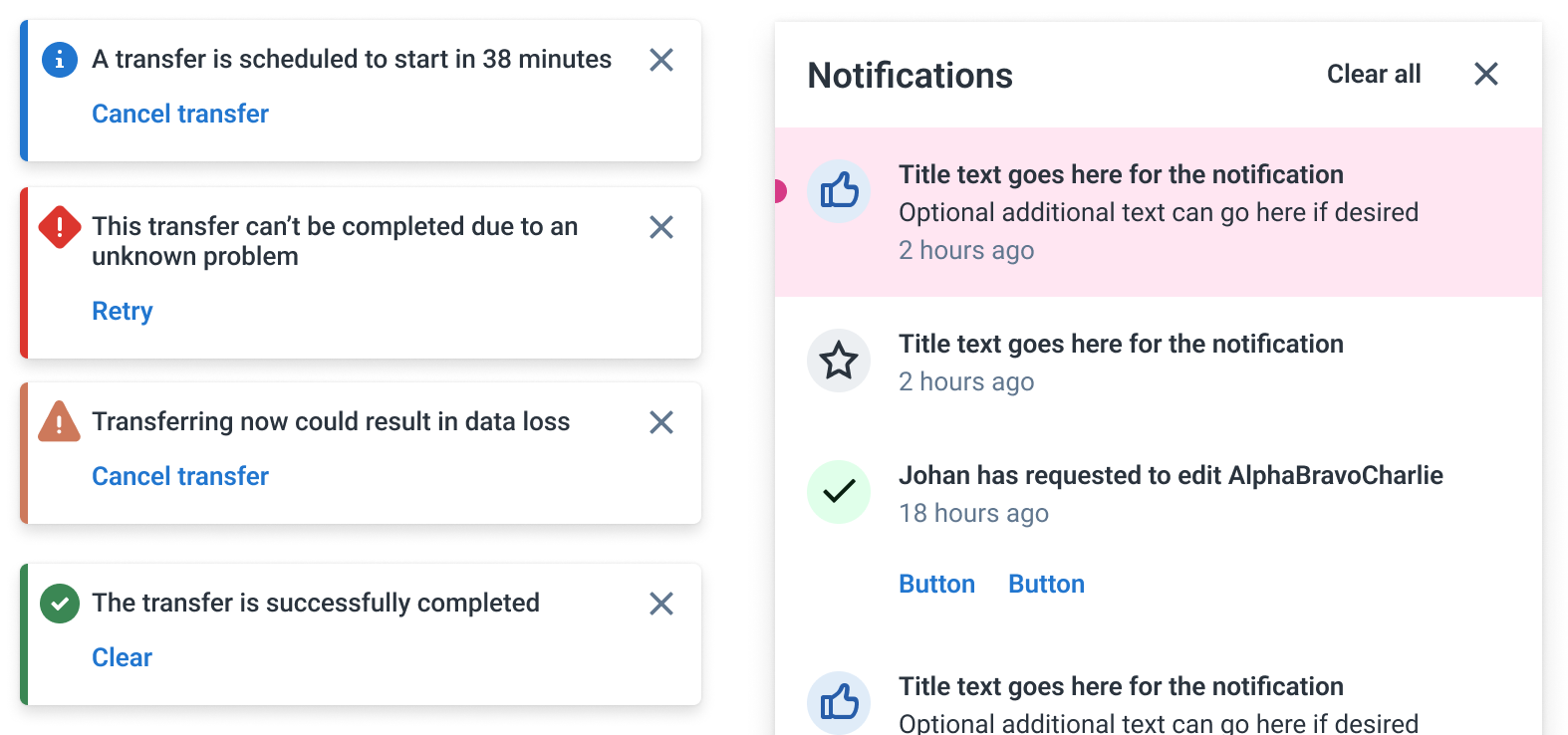
Task: Click the blue info icon on scheduled transfer alert
Action: pyautogui.click(x=60, y=60)
